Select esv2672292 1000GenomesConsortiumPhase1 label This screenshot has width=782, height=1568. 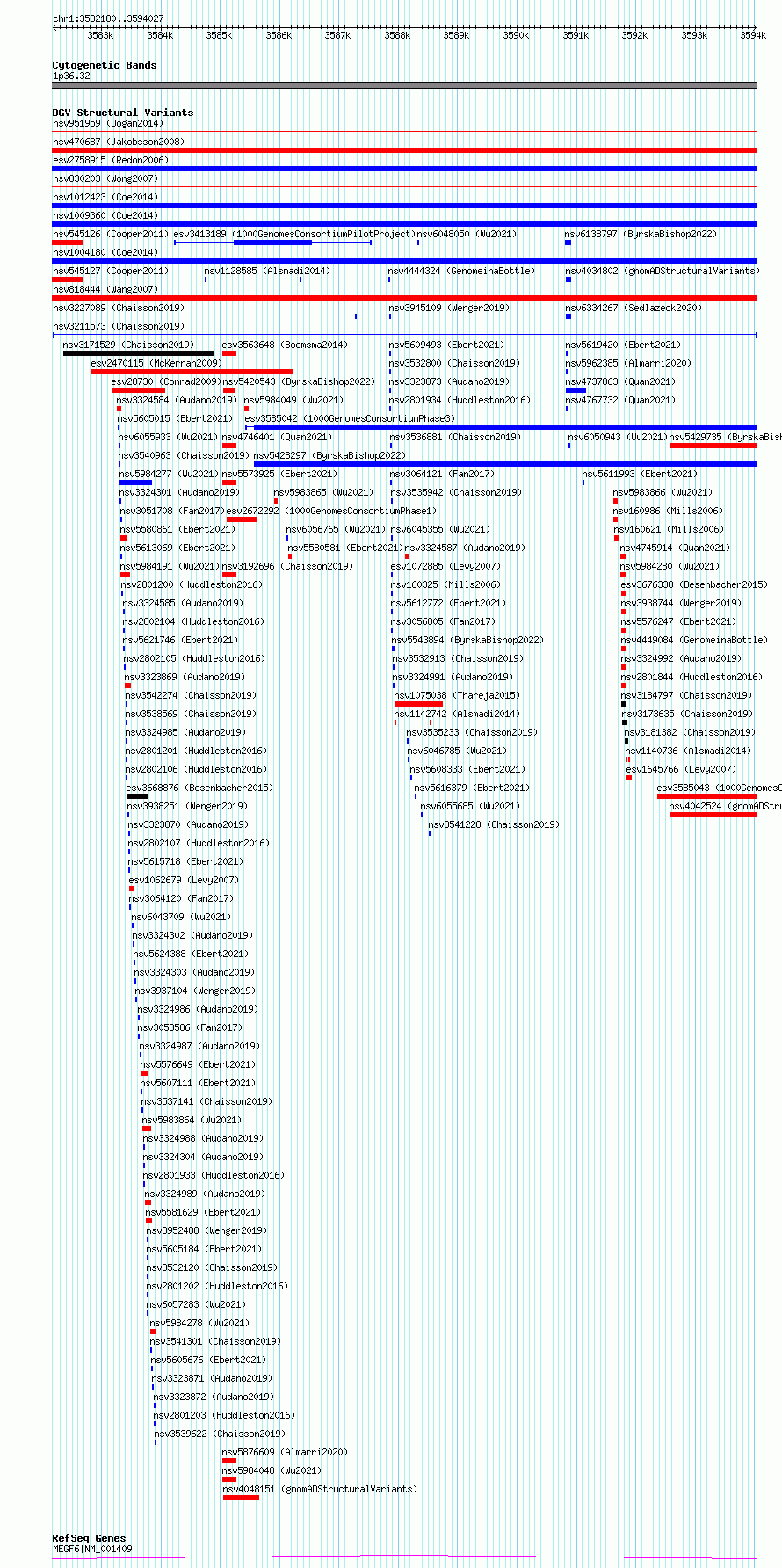coord(332,511)
